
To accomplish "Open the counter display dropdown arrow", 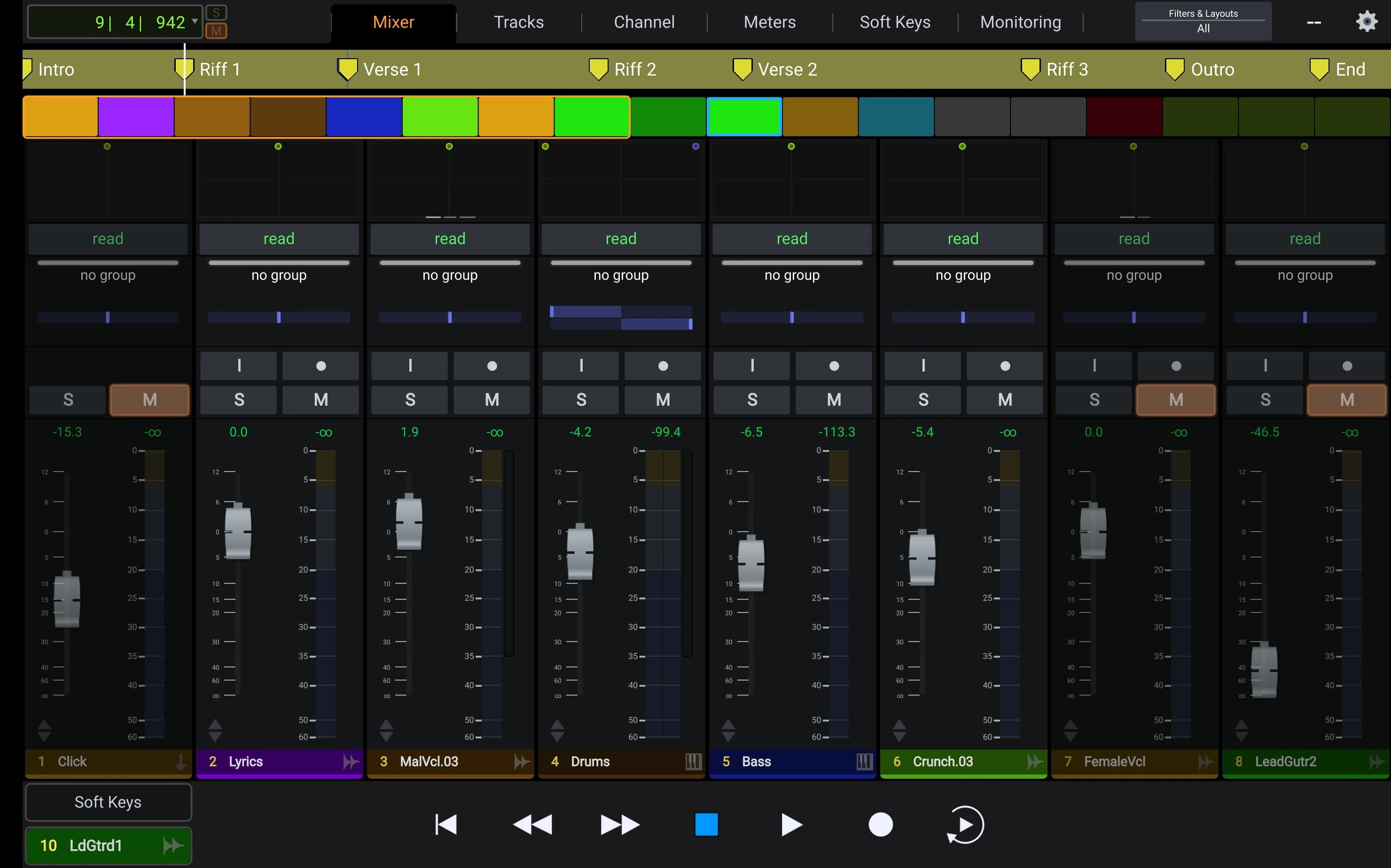I will pyautogui.click(x=195, y=21).
